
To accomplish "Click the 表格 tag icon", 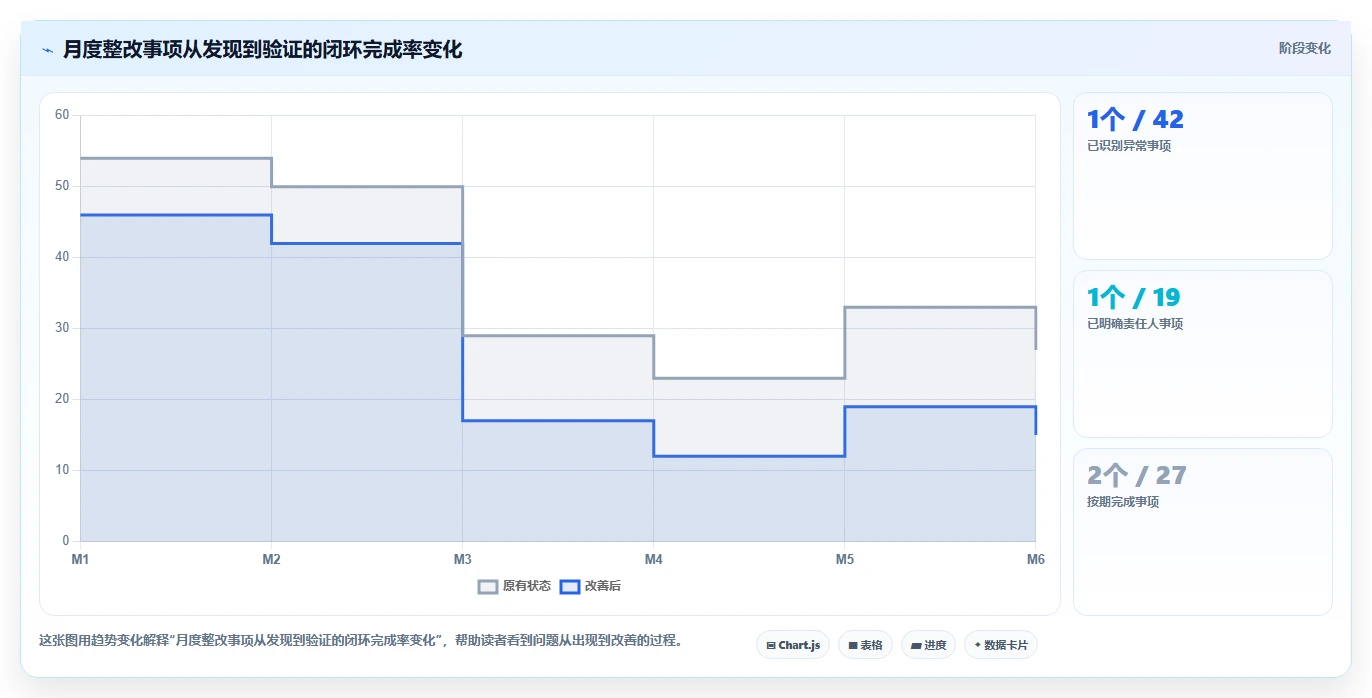I will tap(853, 646).
